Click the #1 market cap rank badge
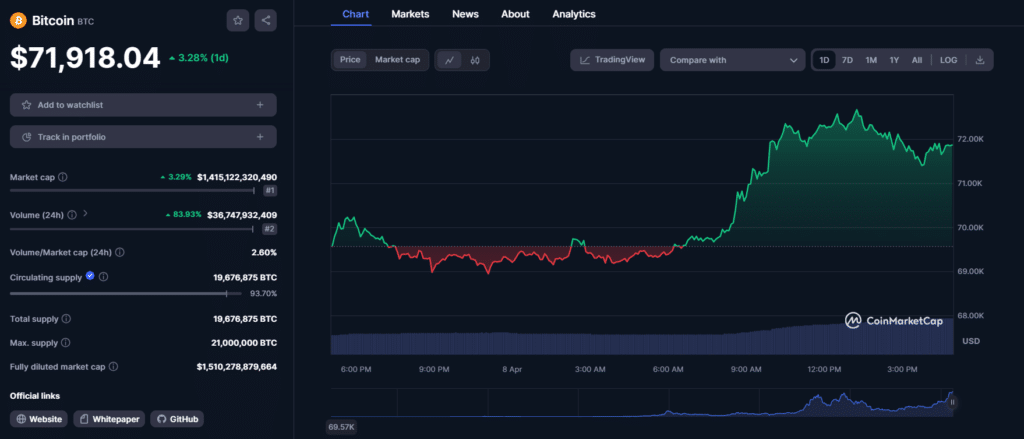The height and width of the screenshot is (439, 1024). 270,191
